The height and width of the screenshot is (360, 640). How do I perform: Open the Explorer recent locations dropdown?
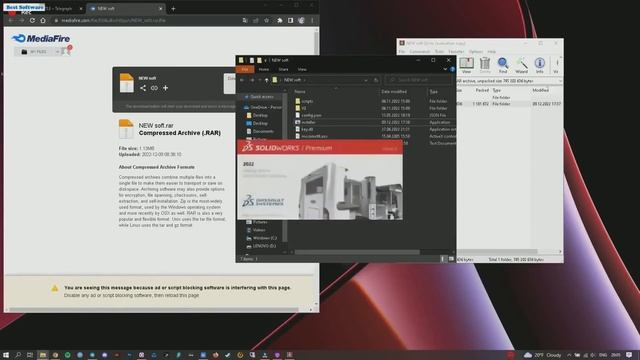click(260, 80)
